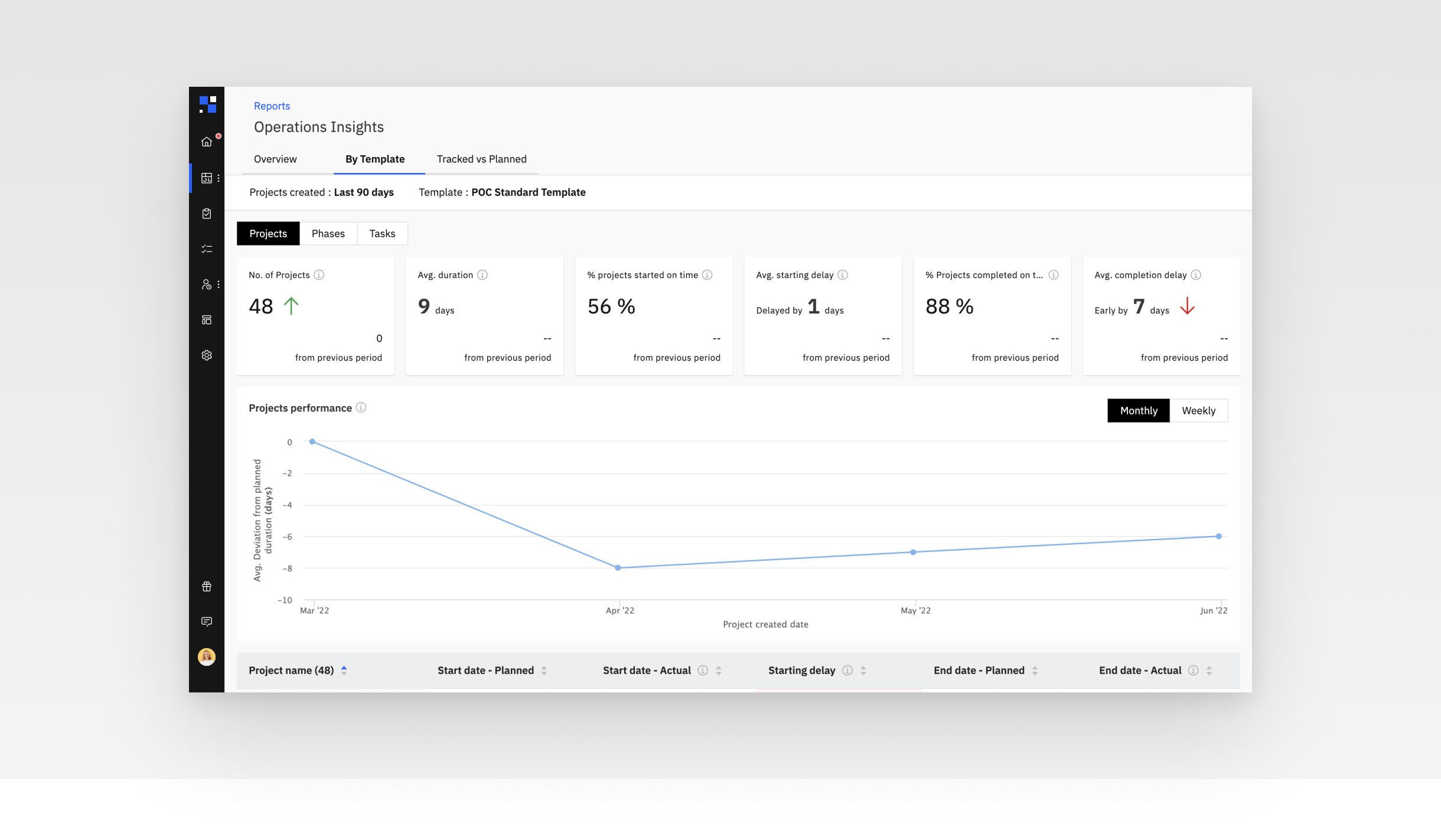Viewport: 1441px width, 840px height.
Task: Click the info icon next to Avg. duration
Action: [482, 275]
